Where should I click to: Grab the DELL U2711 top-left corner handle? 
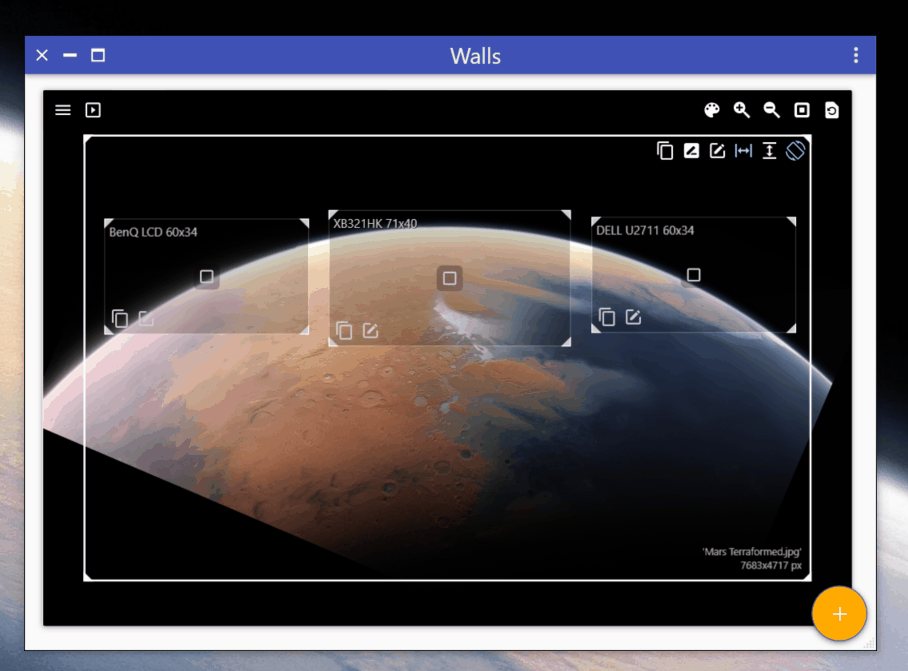[595, 221]
